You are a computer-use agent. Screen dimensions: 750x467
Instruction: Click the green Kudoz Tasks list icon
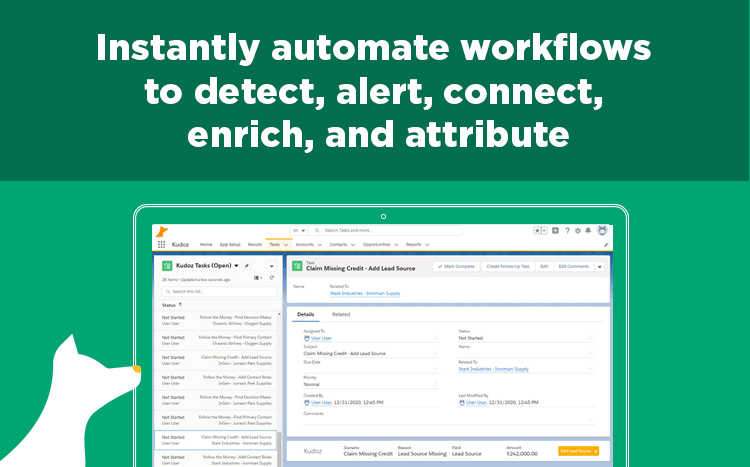167,266
